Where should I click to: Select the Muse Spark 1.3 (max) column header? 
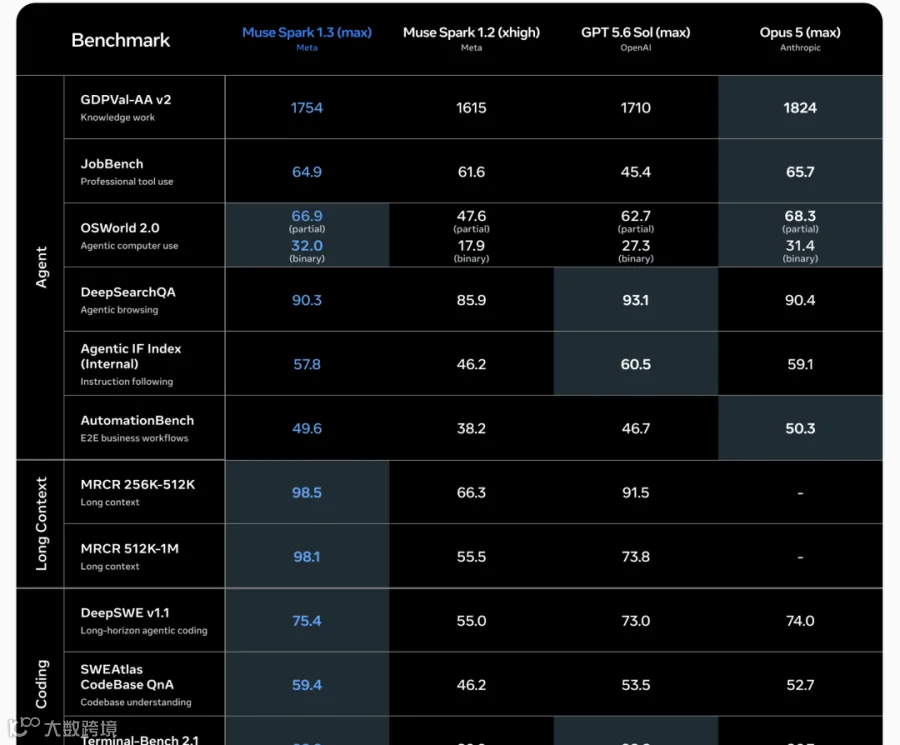click(x=307, y=38)
